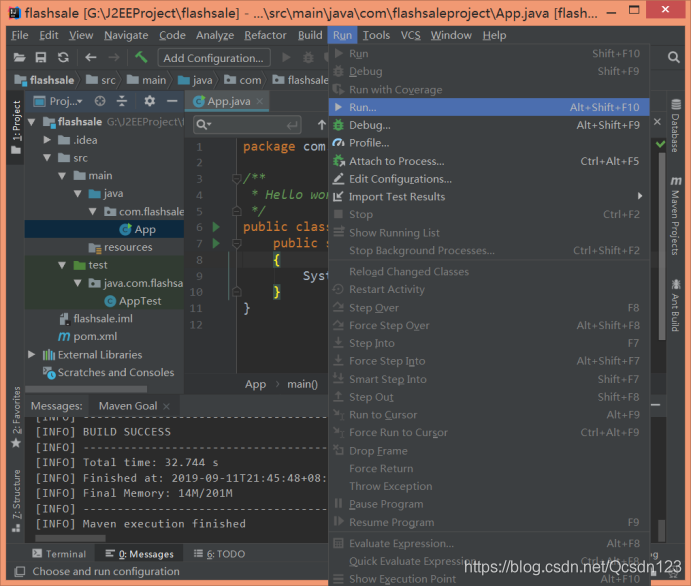Select Profile... menu entry

click(x=489, y=143)
